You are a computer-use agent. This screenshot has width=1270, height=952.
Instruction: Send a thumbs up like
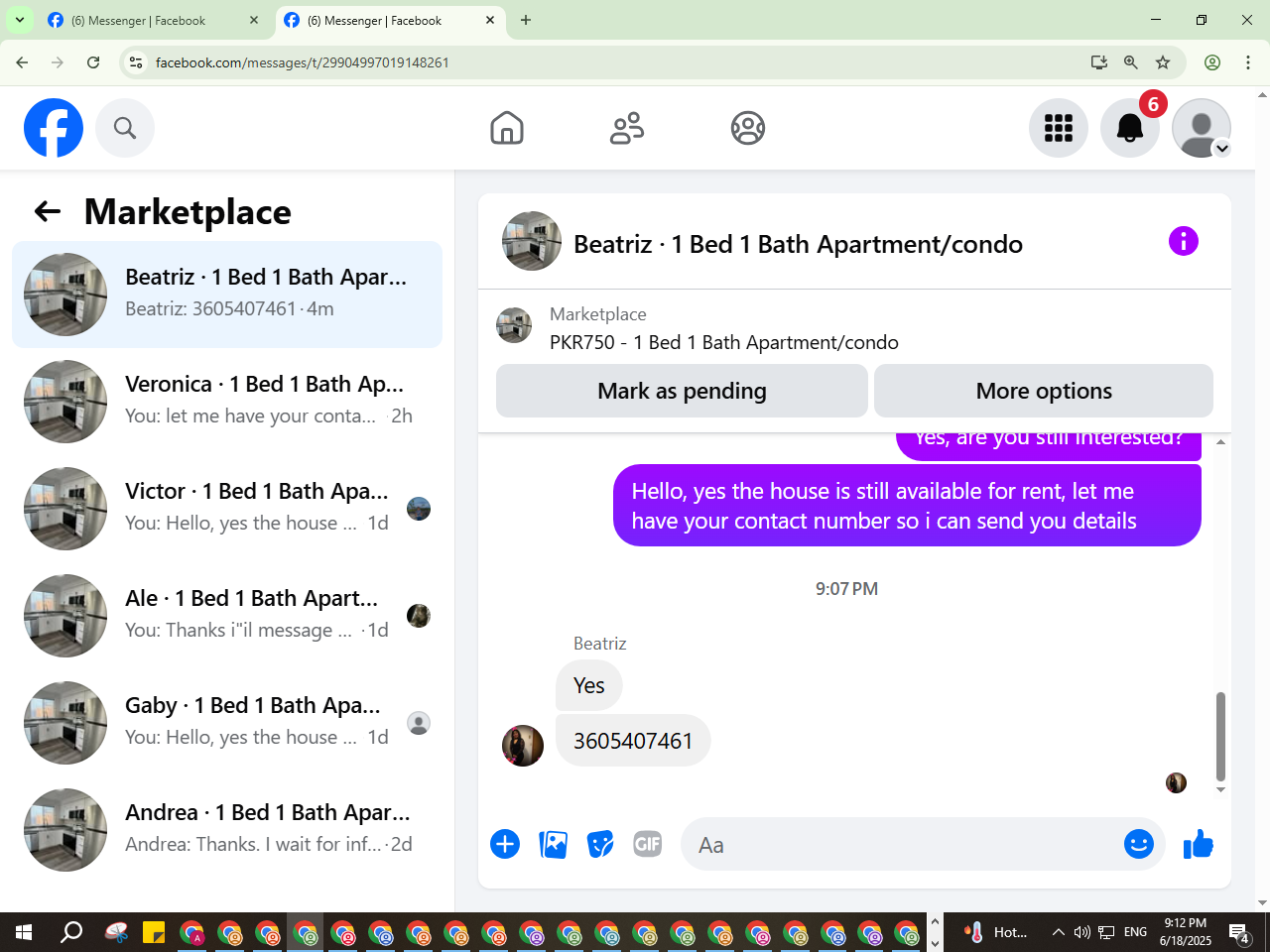coord(1199,844)
